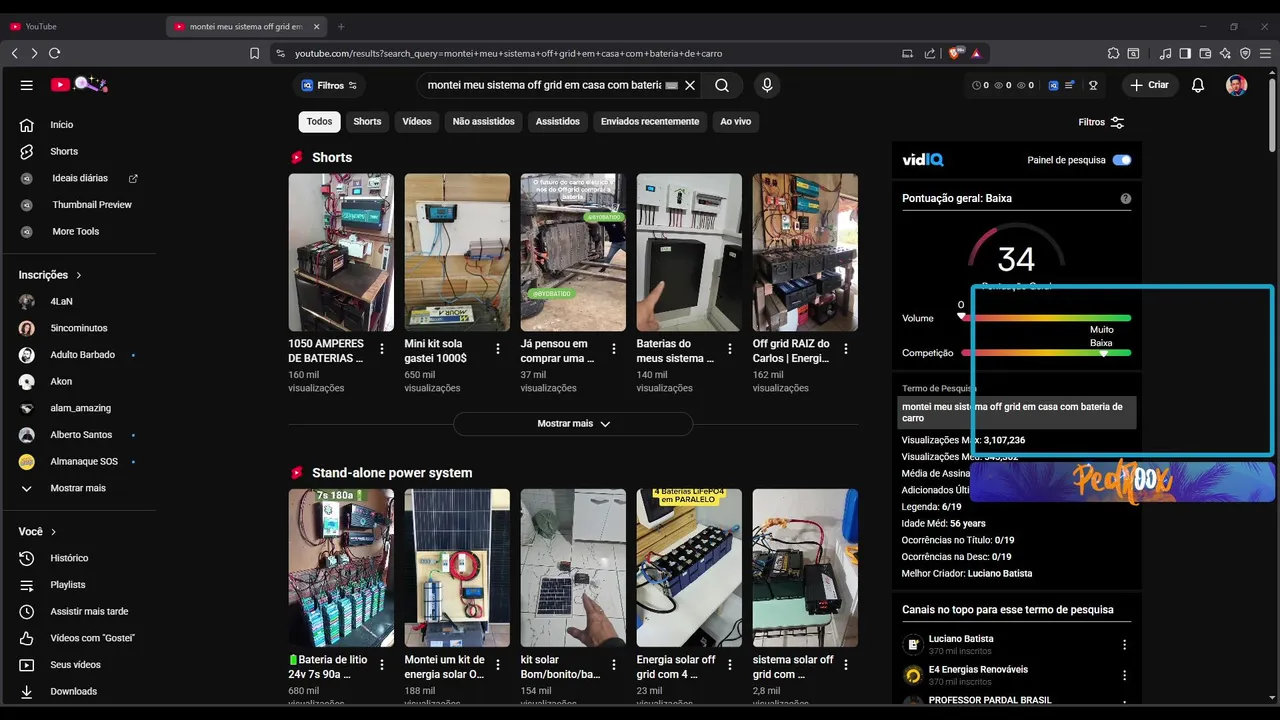Open the on-screen keyboard in search box
The width and height of the screenshot is (1280, 720).
[672, 86]
